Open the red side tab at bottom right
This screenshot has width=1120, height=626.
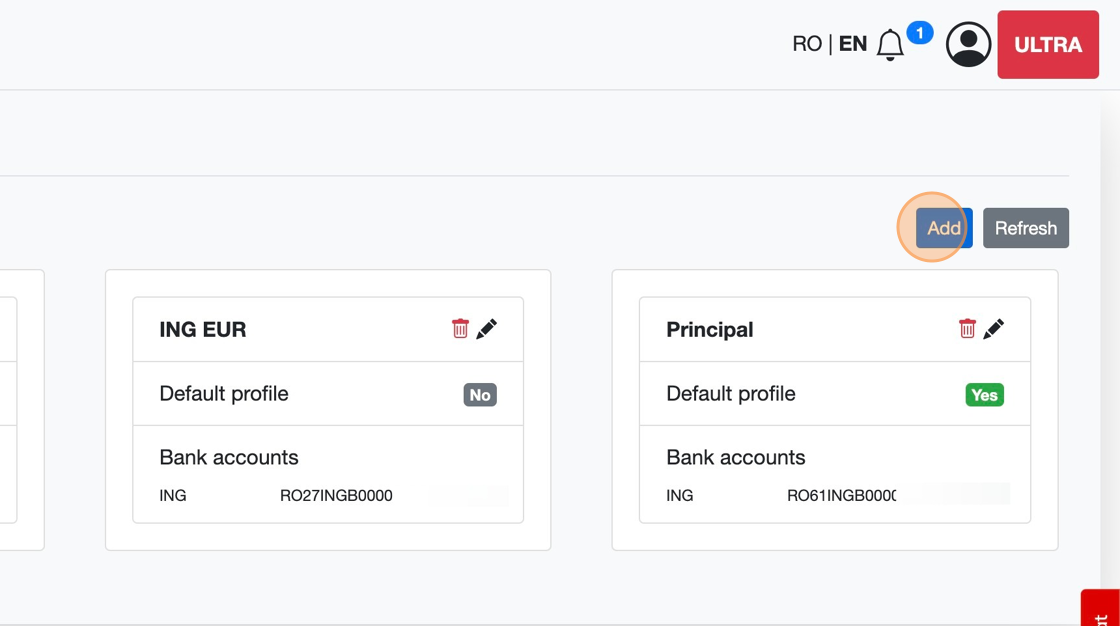[x=1101, y=608]
